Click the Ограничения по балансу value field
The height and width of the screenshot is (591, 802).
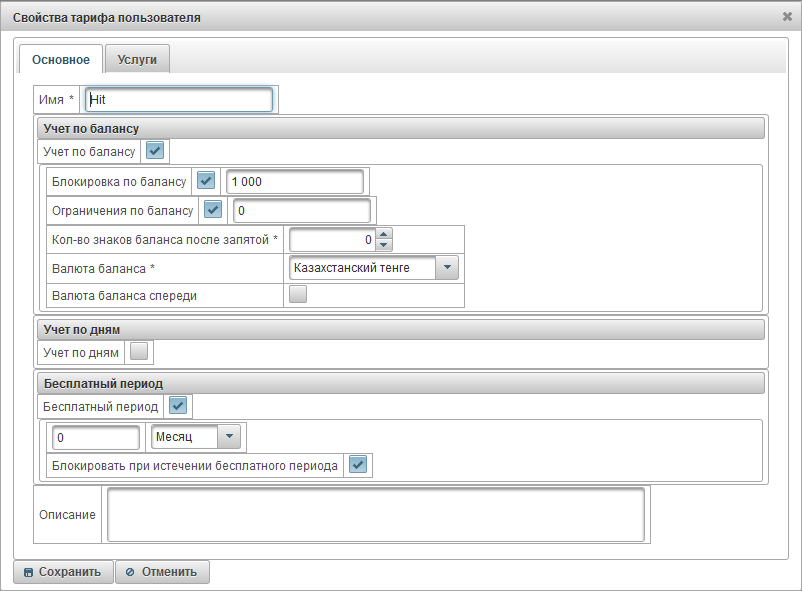click(x=301, y=210)
